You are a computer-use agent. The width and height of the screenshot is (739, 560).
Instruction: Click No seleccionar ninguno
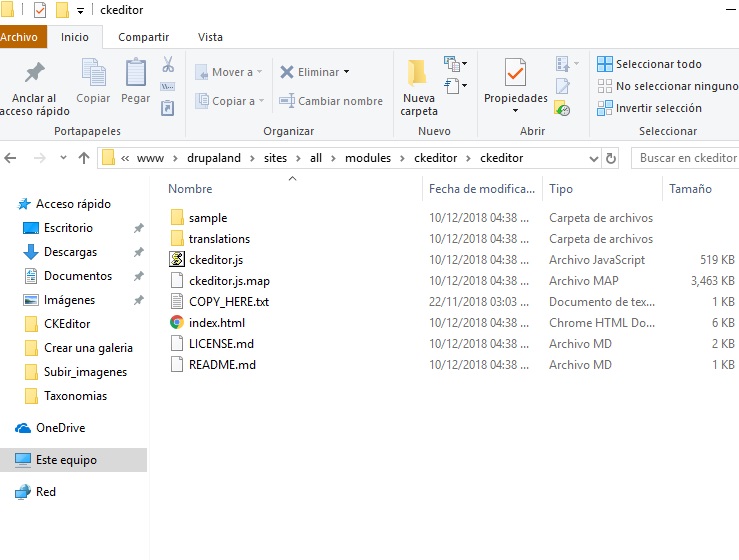667,86
